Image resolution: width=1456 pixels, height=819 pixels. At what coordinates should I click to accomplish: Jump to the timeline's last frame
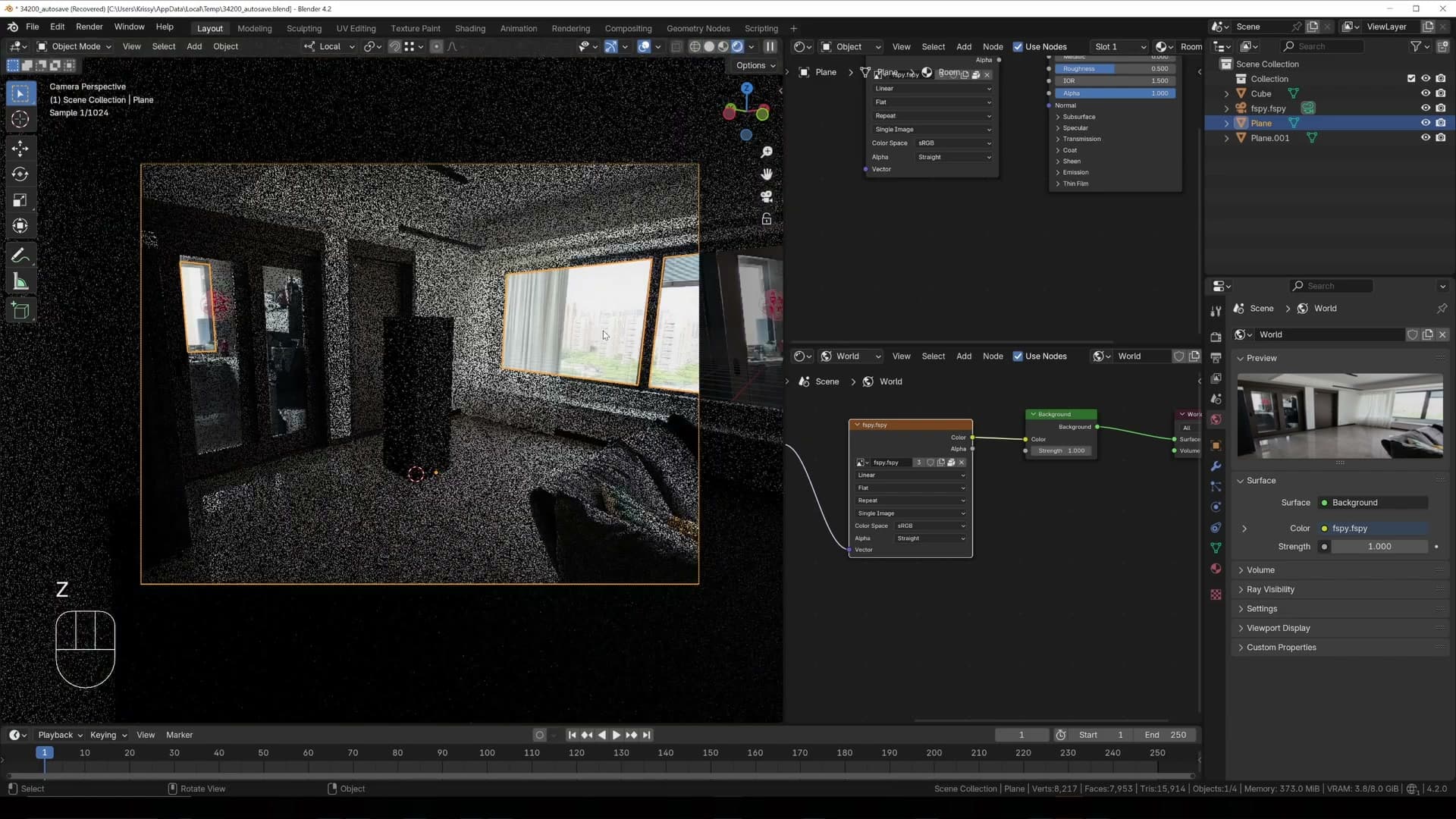click(647, 735)
